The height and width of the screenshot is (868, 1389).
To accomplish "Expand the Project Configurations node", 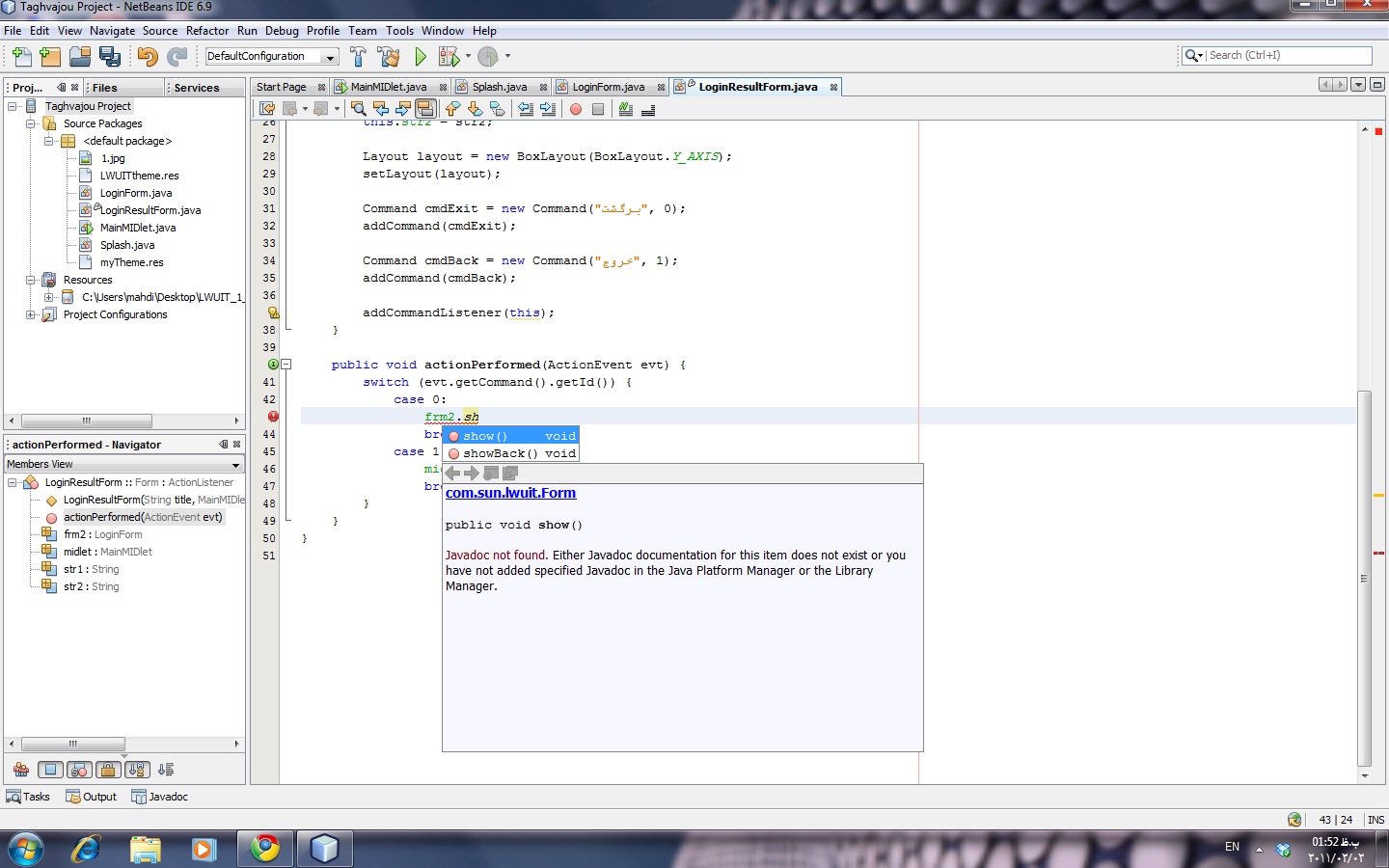I will (31, 314).
